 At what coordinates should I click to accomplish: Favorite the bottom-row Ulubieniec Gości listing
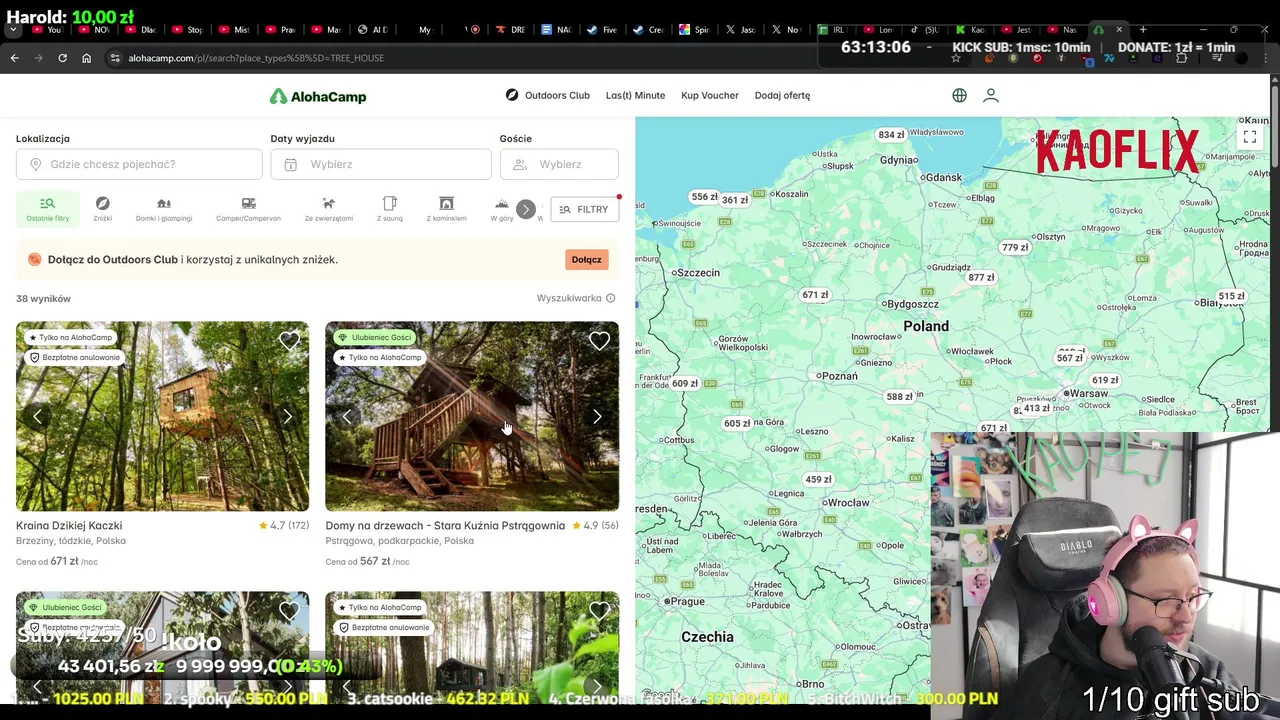pyautogui.click(x=289, y=611)
